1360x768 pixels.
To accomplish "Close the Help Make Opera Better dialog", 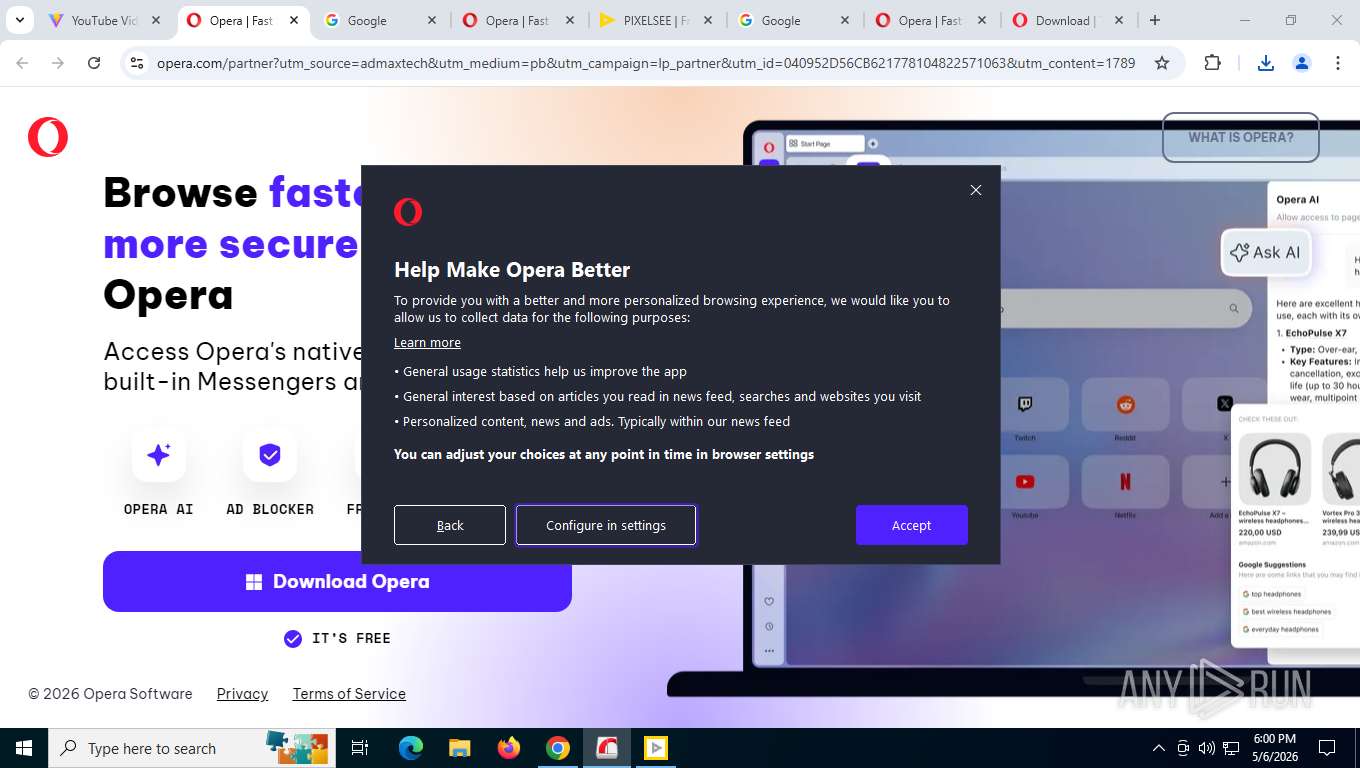I will pyautogui.click(x=976, y=190).
